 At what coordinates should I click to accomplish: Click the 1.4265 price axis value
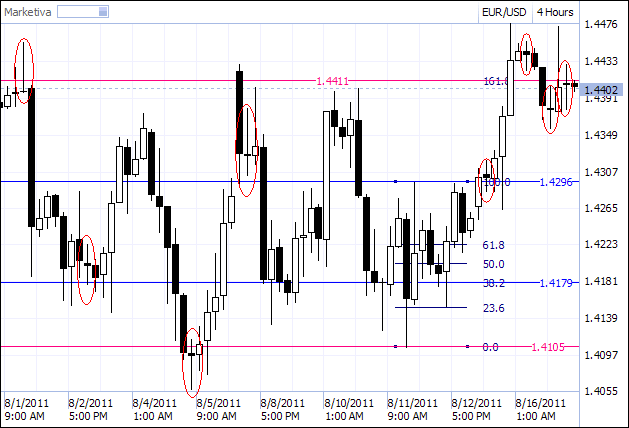[601, 208]
